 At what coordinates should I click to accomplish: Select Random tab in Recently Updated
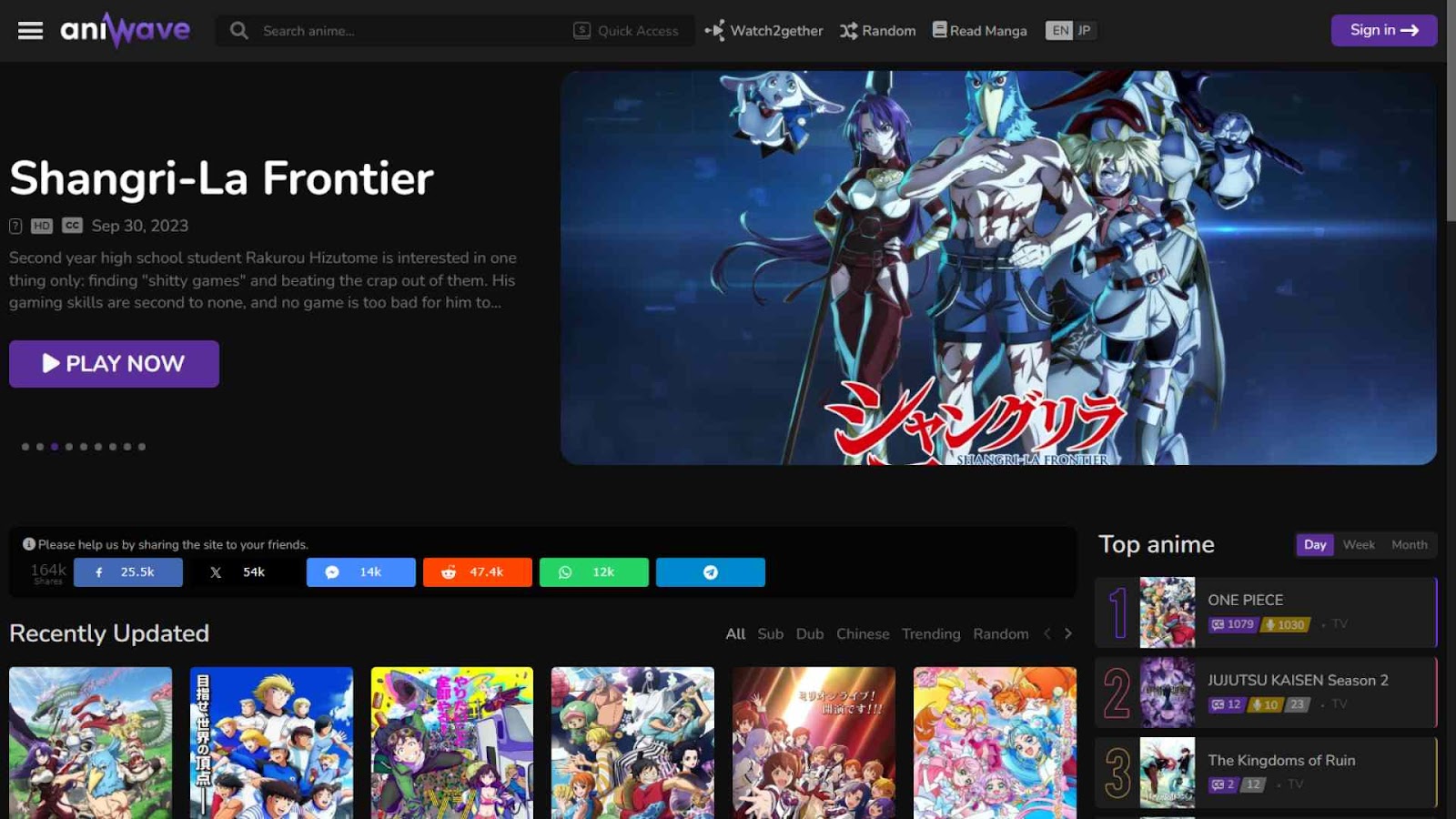pos(1001,634)
